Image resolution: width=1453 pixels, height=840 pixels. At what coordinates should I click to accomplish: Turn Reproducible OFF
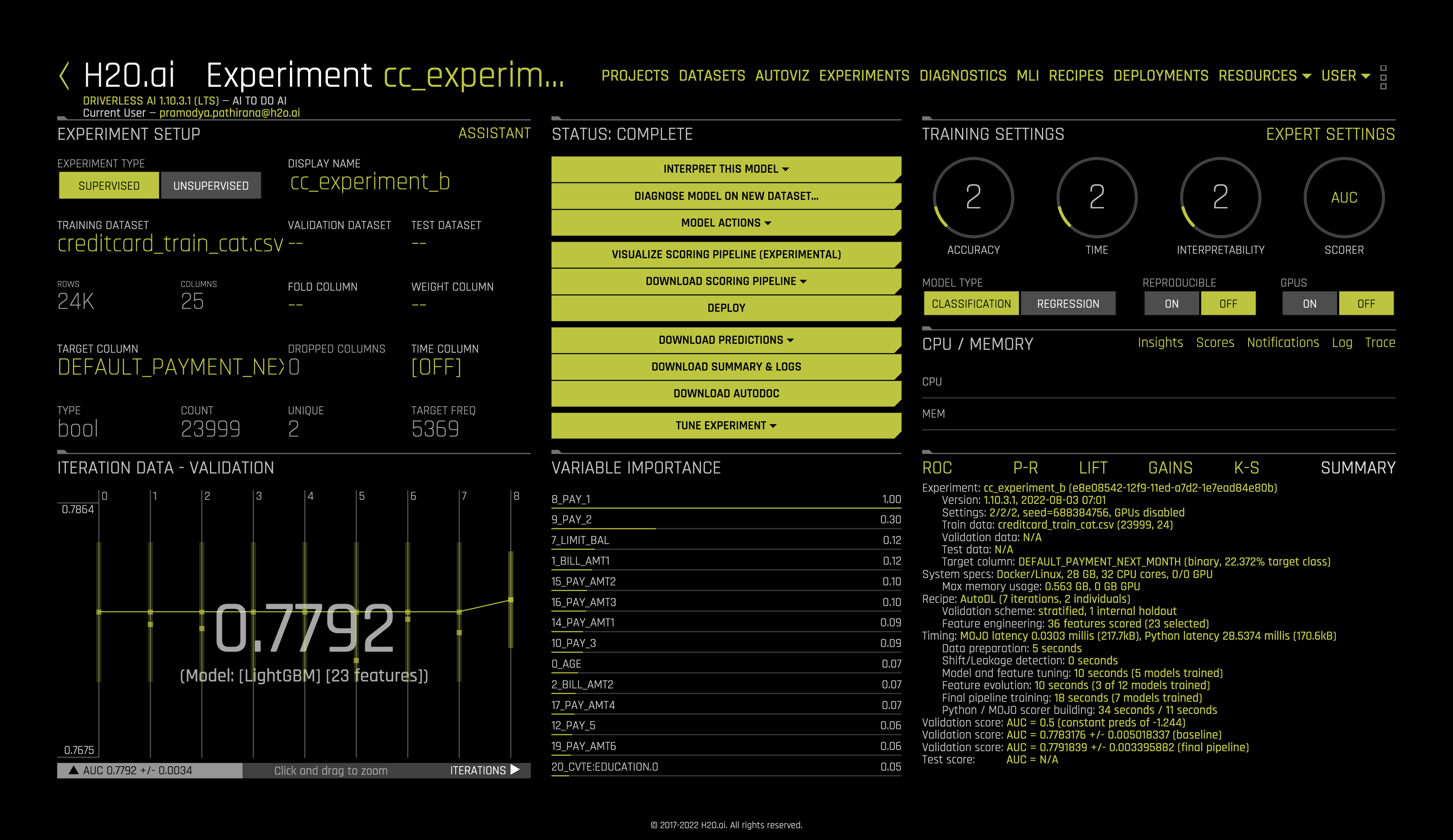click(1228, 303)
